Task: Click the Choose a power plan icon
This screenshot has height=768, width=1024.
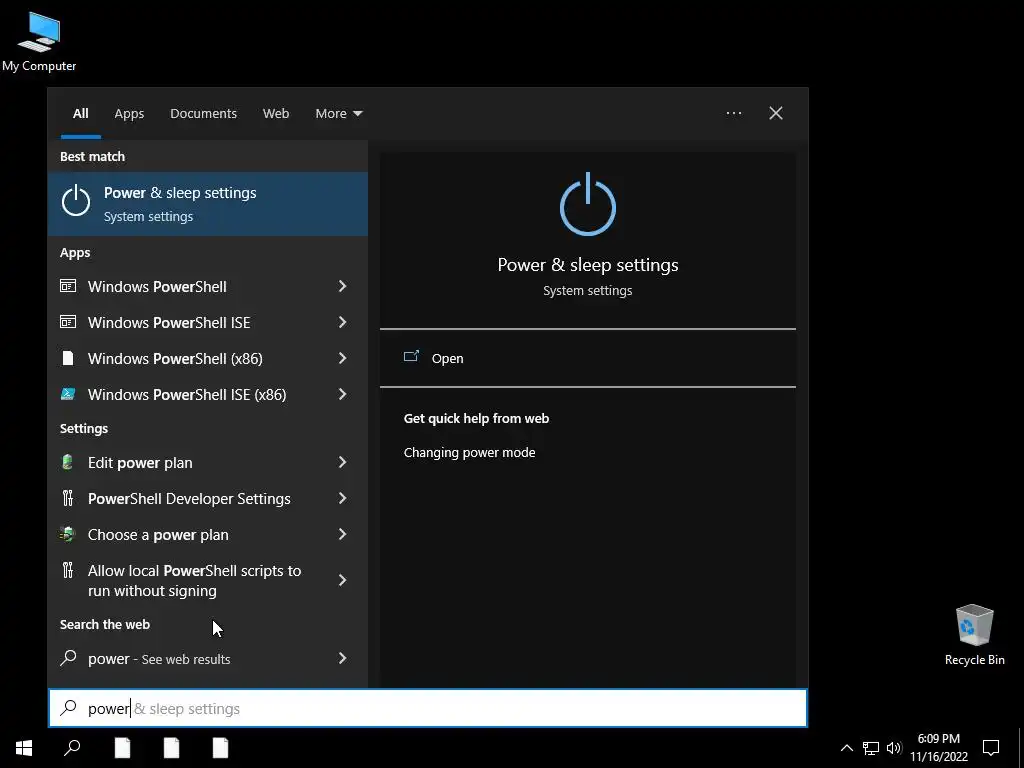Action: (x=68, y=534)
